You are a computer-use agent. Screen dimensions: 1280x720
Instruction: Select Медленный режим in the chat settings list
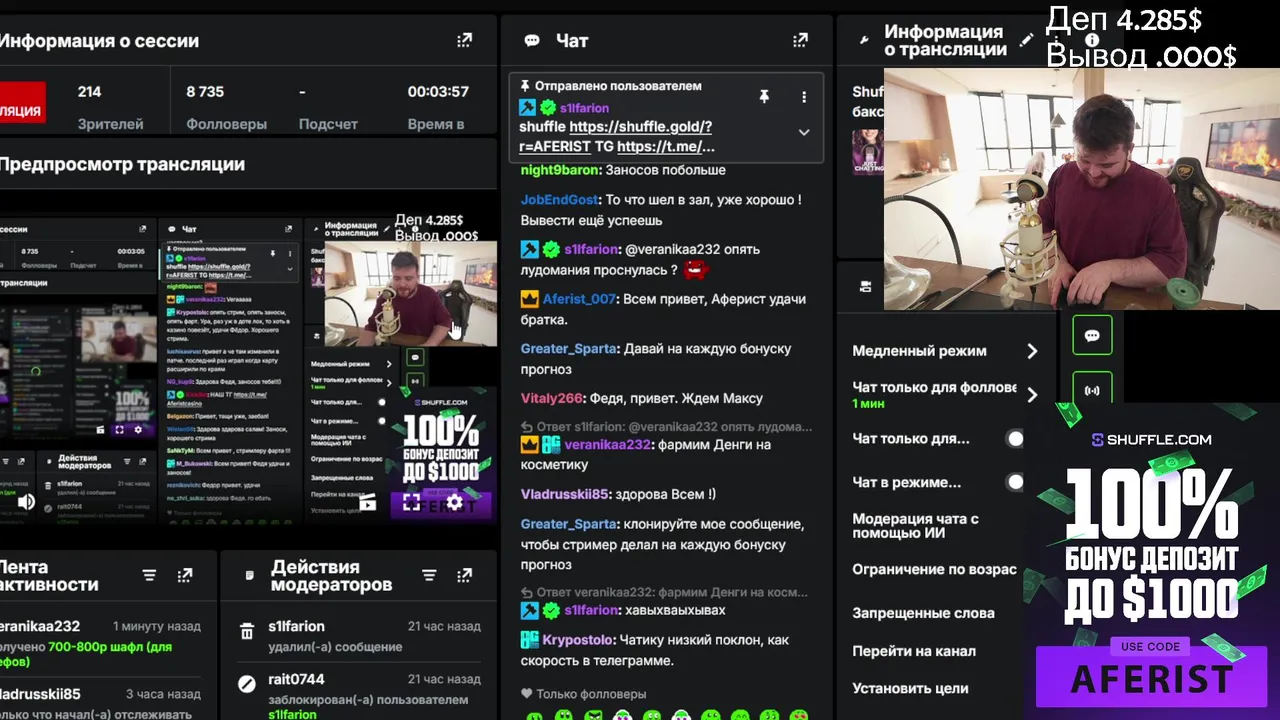click(919, 351)
